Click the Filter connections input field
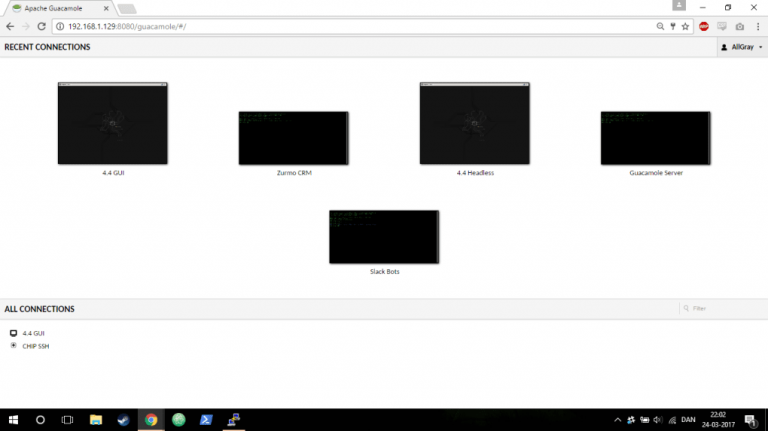768x431 pixels. click(720, 309)
